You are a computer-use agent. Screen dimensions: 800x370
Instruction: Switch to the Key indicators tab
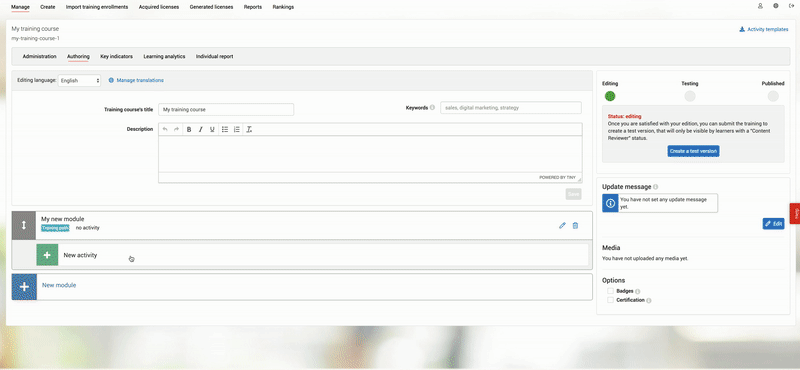(x=116, y=57)
